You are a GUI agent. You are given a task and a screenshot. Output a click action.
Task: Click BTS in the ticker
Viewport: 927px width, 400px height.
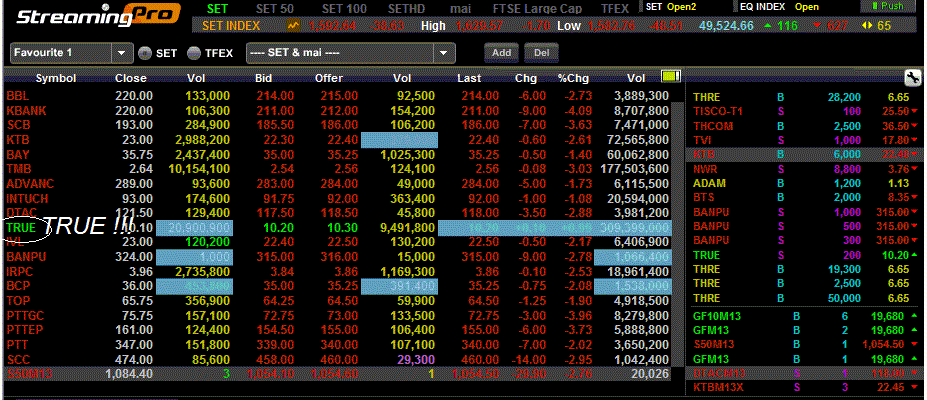704,197
